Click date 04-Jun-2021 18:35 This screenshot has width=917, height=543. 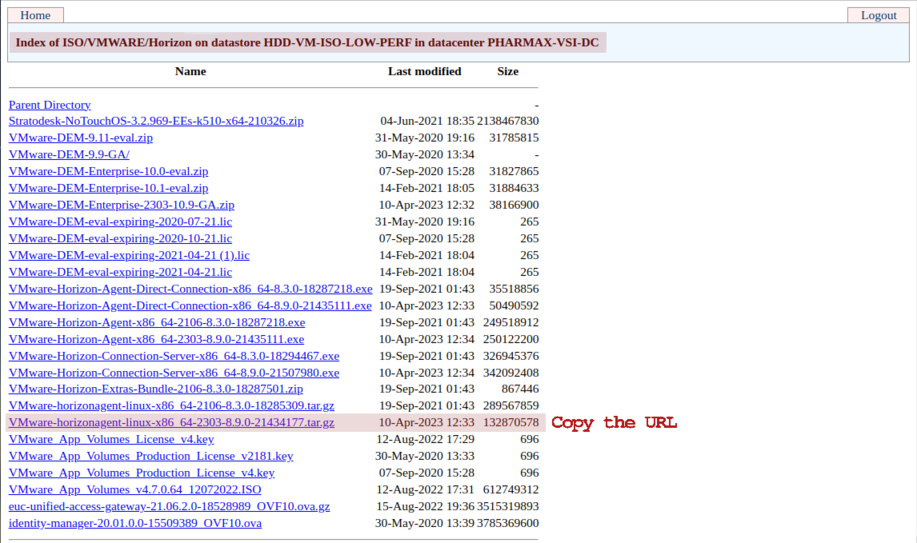tap(428, 121)
